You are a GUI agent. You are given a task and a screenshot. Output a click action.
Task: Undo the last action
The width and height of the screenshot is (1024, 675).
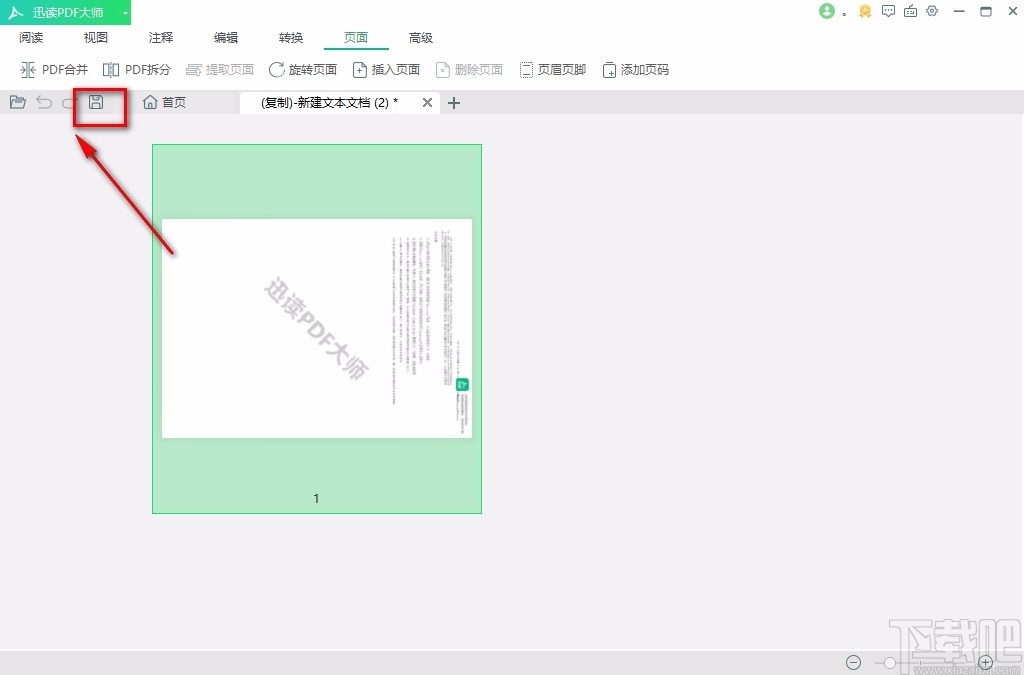[x=42, y=102]
